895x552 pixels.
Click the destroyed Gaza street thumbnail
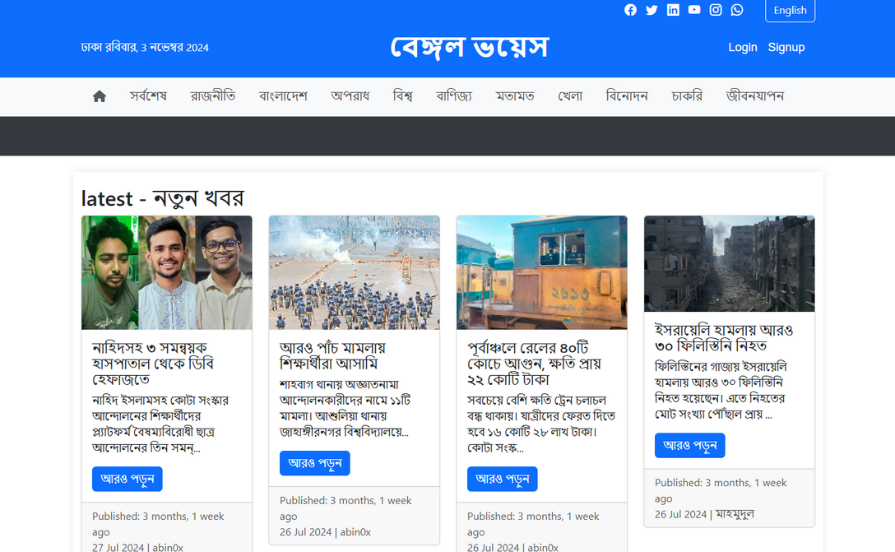point(729,264)
